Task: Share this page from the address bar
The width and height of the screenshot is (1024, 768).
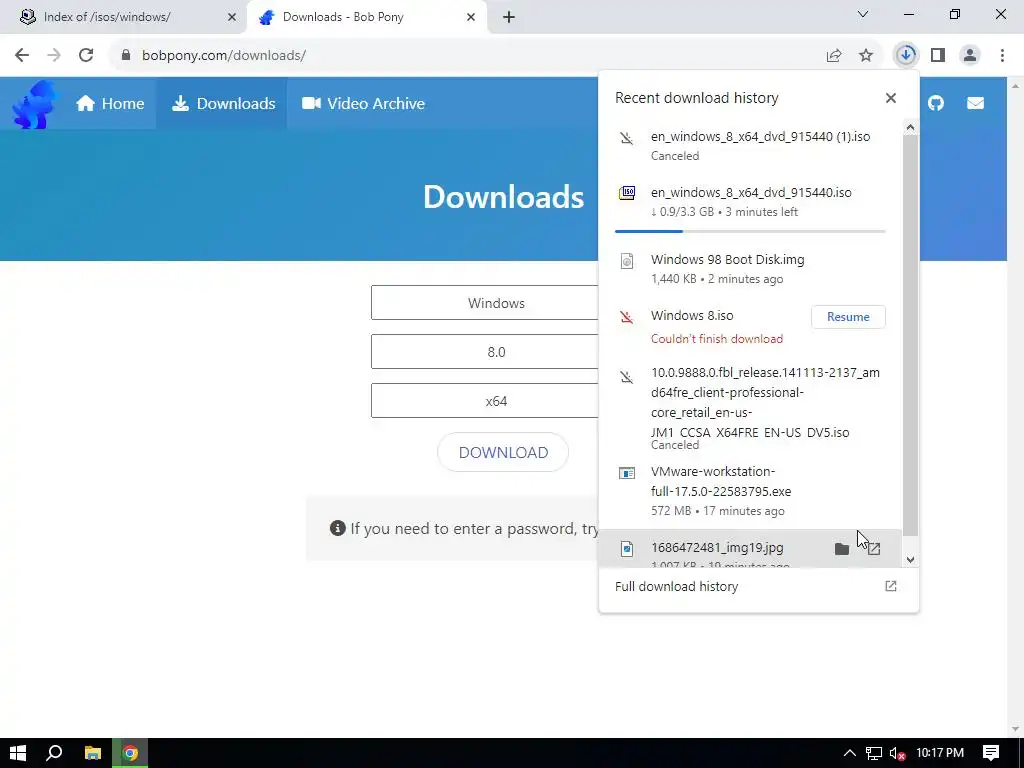Action: tap(833, 55)
